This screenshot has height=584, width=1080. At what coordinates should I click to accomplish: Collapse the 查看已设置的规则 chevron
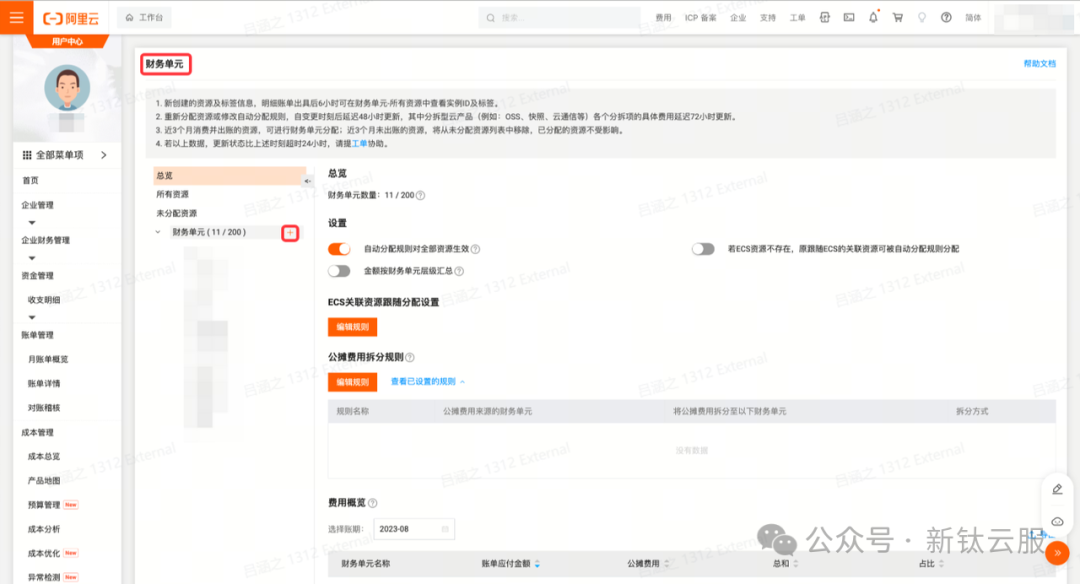463,382
